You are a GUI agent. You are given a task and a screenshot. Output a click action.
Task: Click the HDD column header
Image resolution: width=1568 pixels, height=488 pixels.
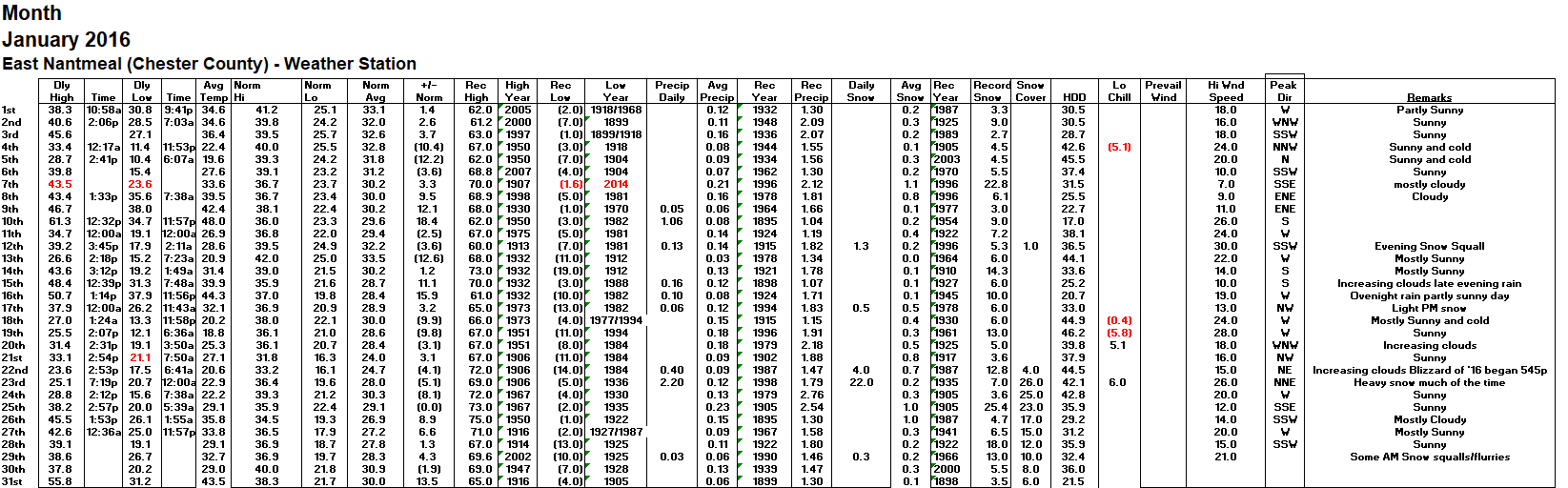(1073, 97)
